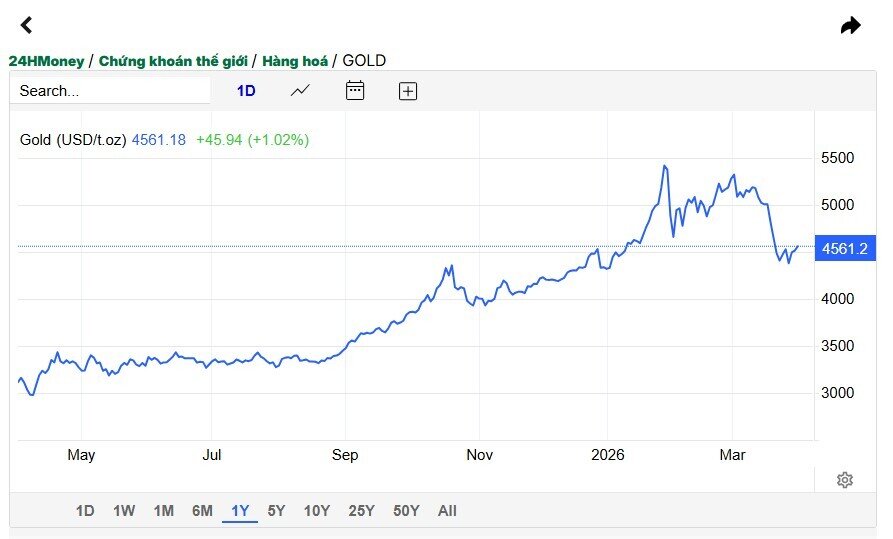Screen dimensions: 893x539
Task: Open the 24HMoney breadcrumb link
Action: pyautogui.click(x=46, y=61)
